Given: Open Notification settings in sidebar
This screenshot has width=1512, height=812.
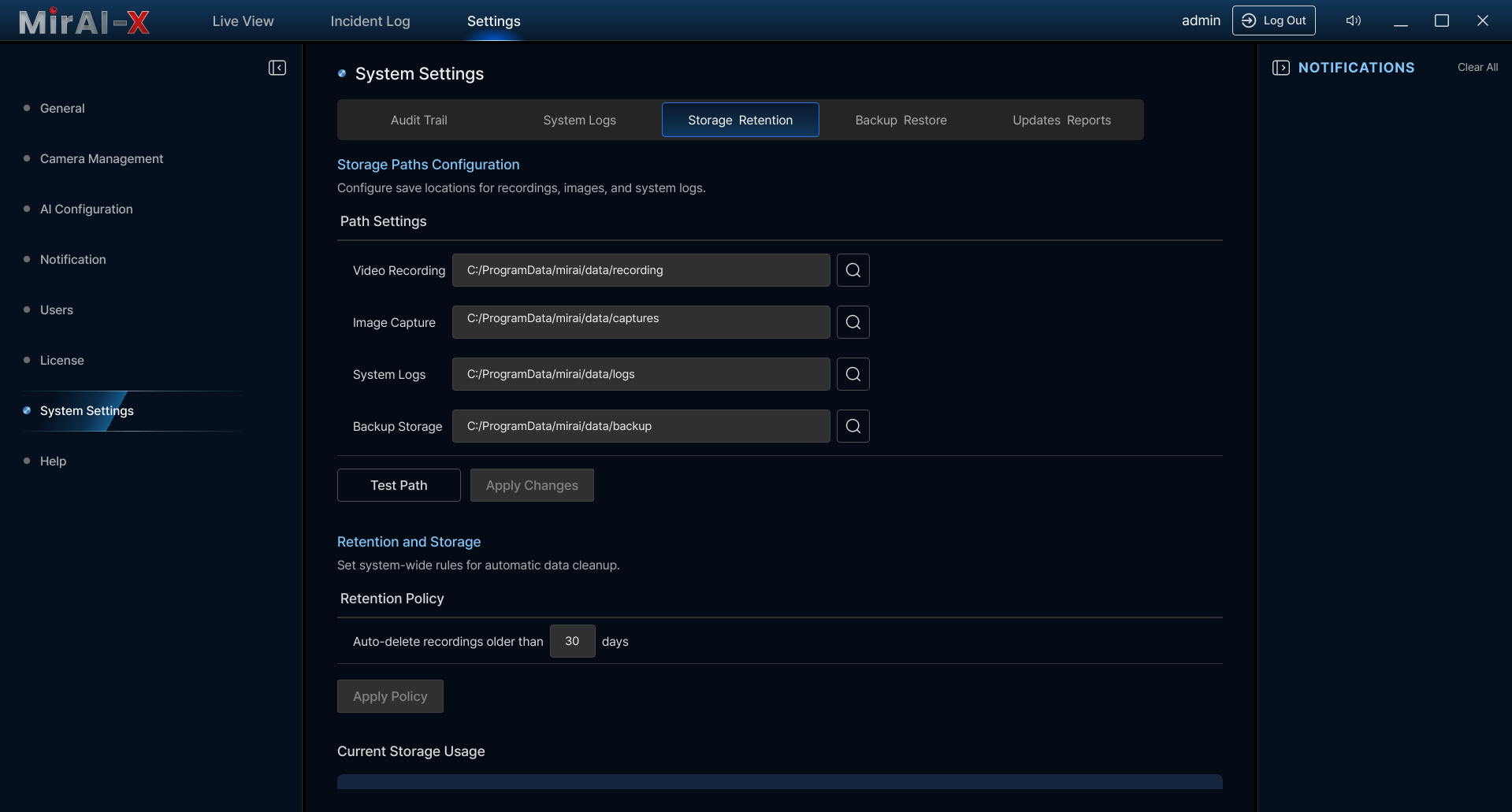Looking at the screenshot, I should point(73,259).
